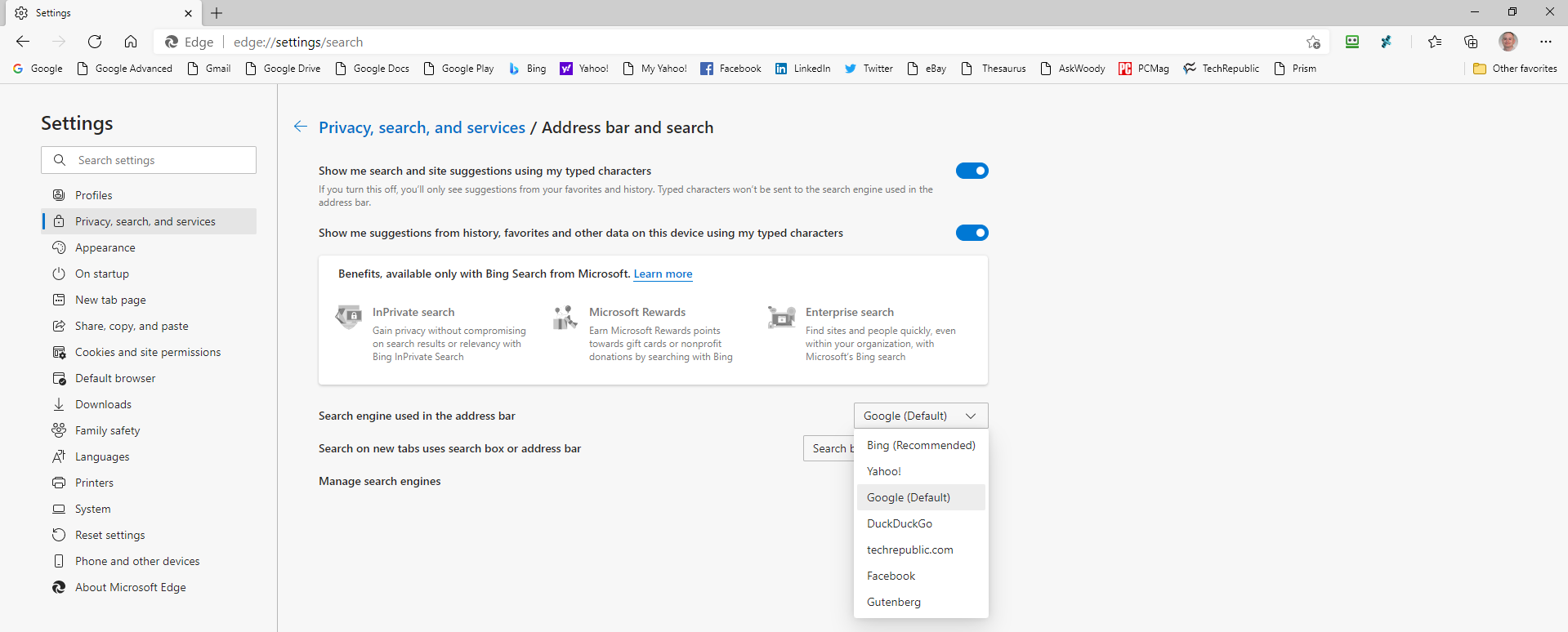
Task: Select techrepublic.com from the list
Action: point(921,550)
